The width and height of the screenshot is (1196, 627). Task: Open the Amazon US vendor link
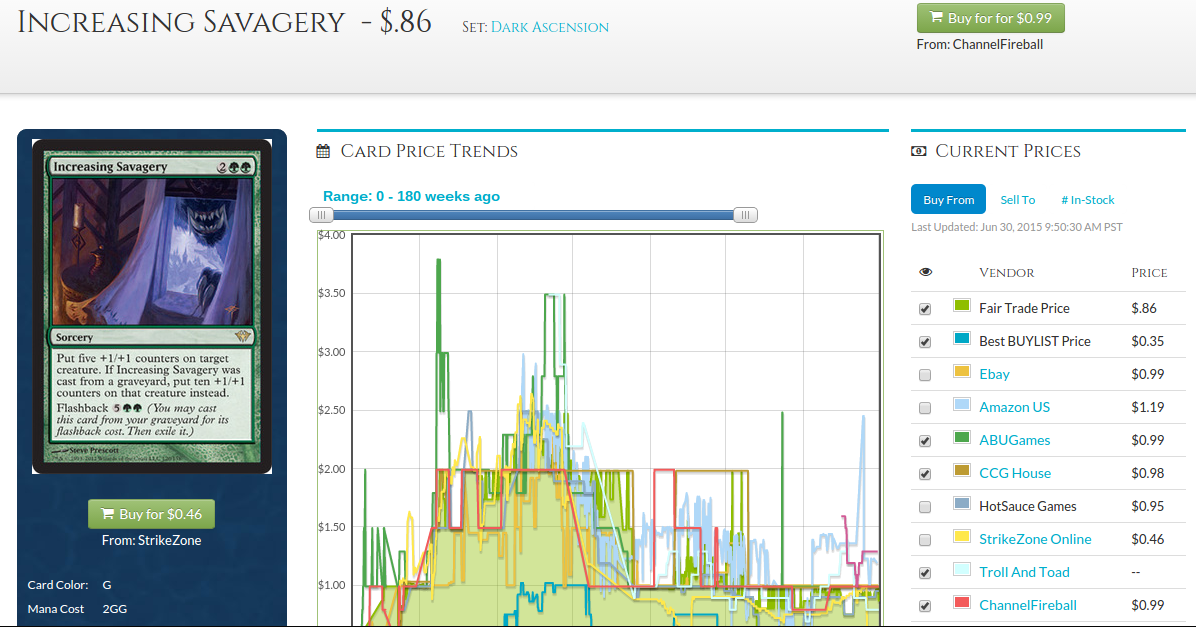pyautogui.click(x=1014, y=407)
